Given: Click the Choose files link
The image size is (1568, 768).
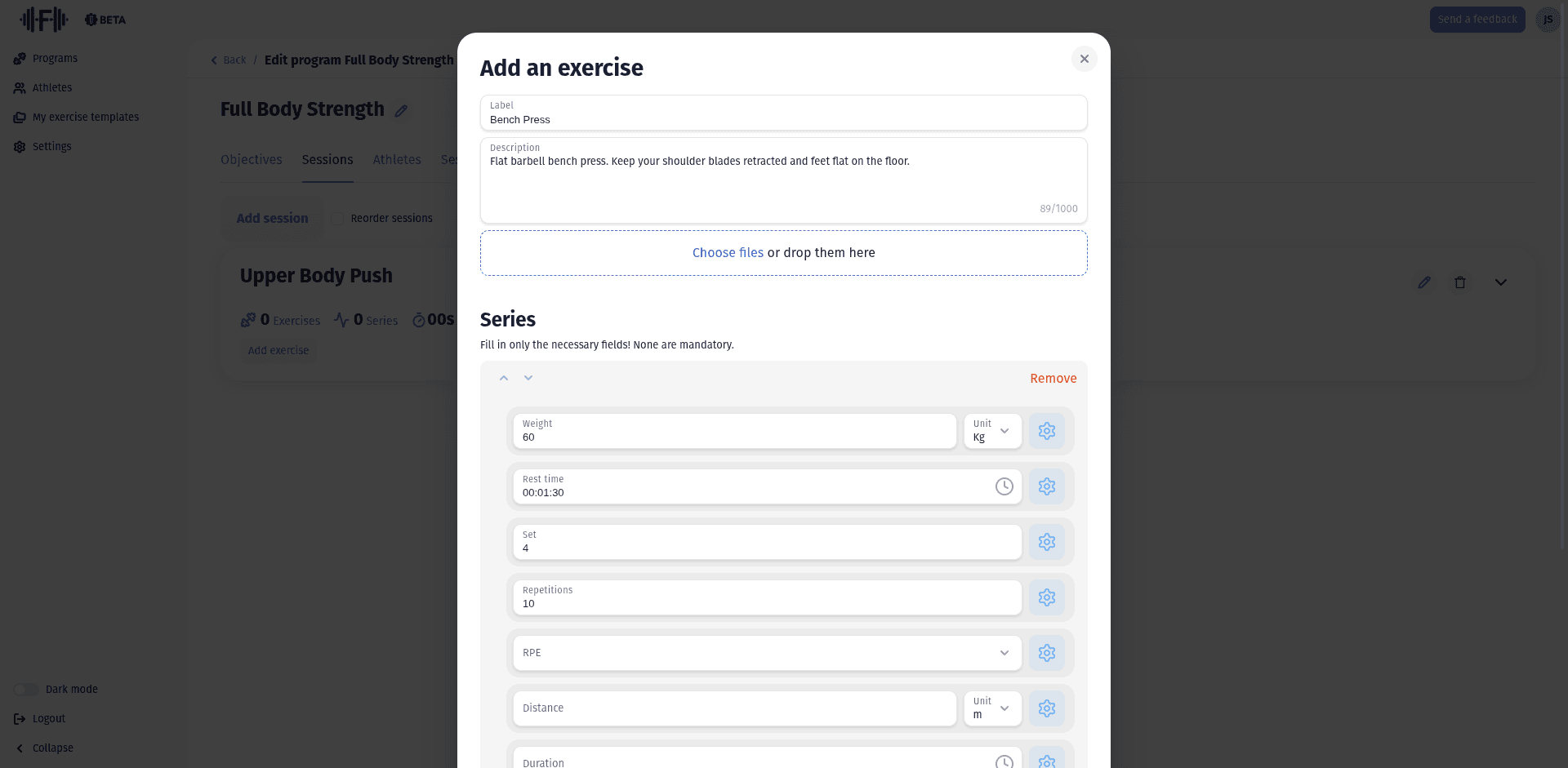Looking at the screenshot, I should coord(728,253).
